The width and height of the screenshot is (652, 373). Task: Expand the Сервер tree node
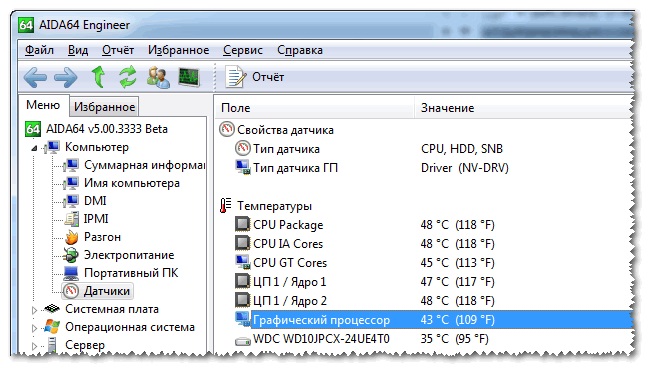point(35,346)
